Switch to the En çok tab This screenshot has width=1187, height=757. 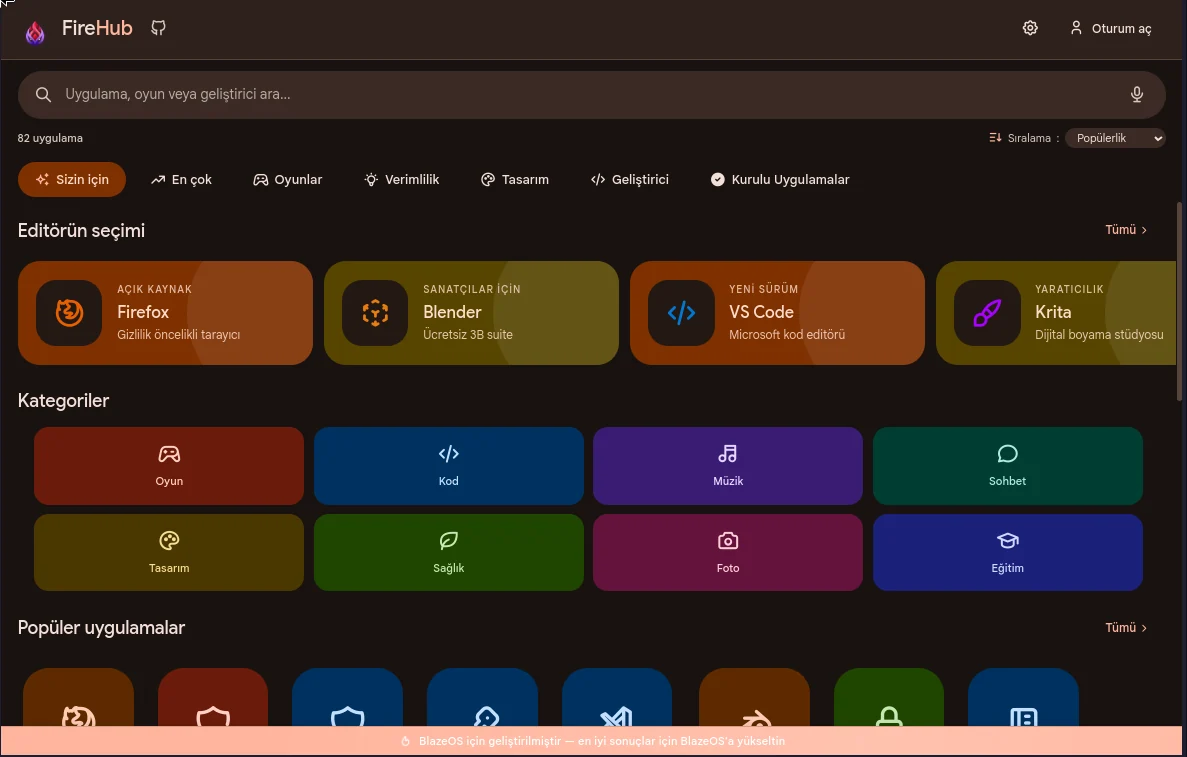(x=181, y=179)
